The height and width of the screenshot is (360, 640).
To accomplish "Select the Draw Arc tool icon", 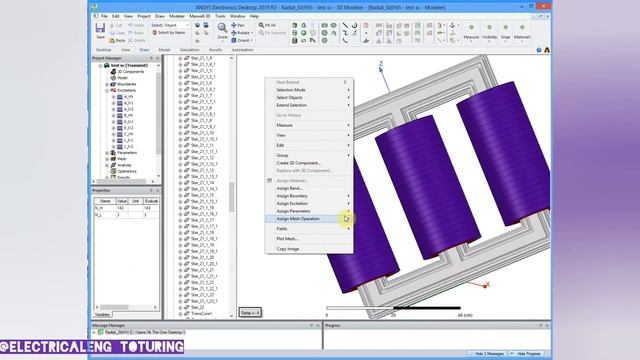I will point(354,25).
